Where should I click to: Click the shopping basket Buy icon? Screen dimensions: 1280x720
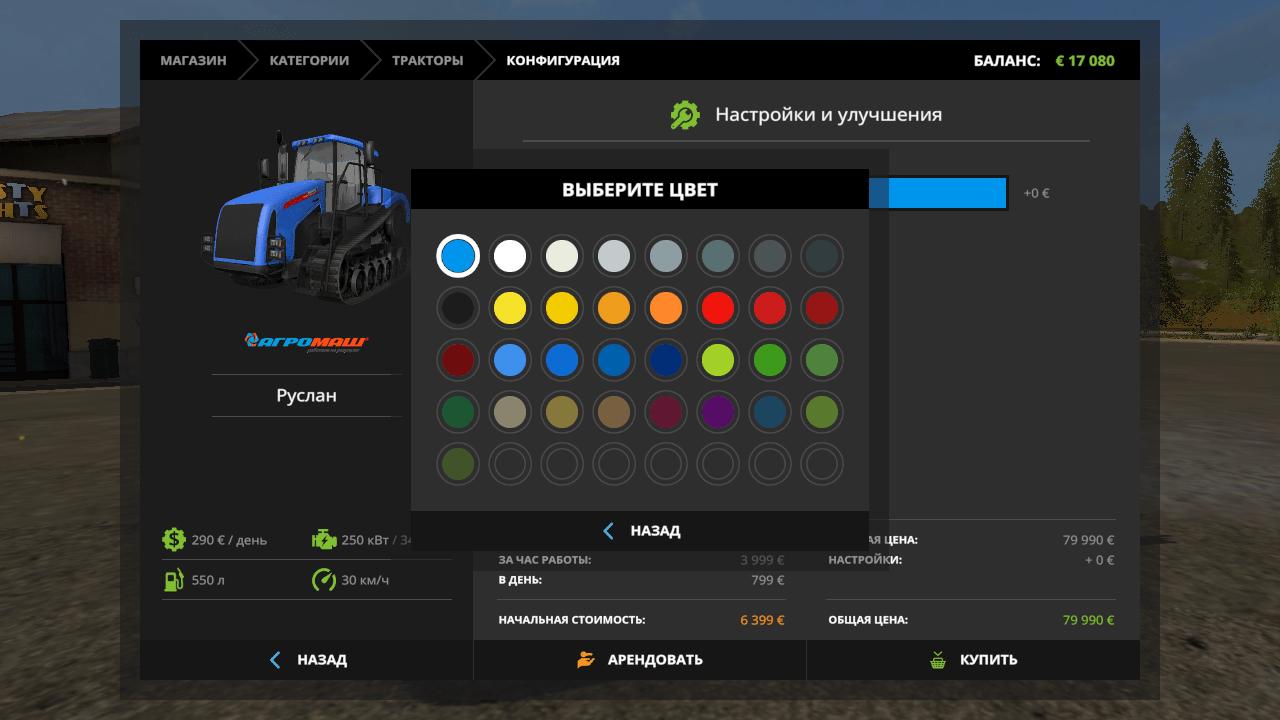[938, 660]
